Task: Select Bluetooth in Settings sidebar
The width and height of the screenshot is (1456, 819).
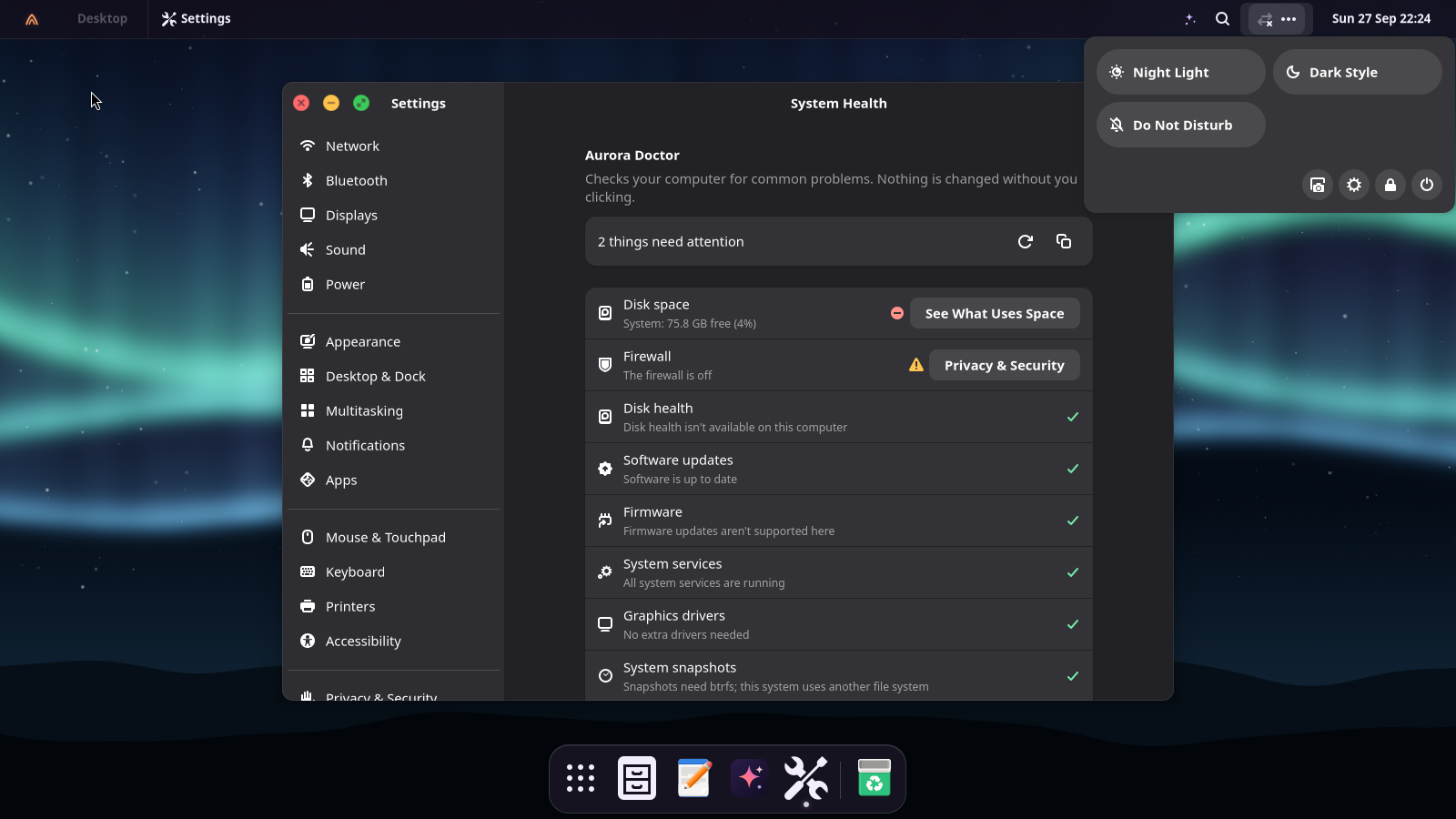Action: coord(394,180)
